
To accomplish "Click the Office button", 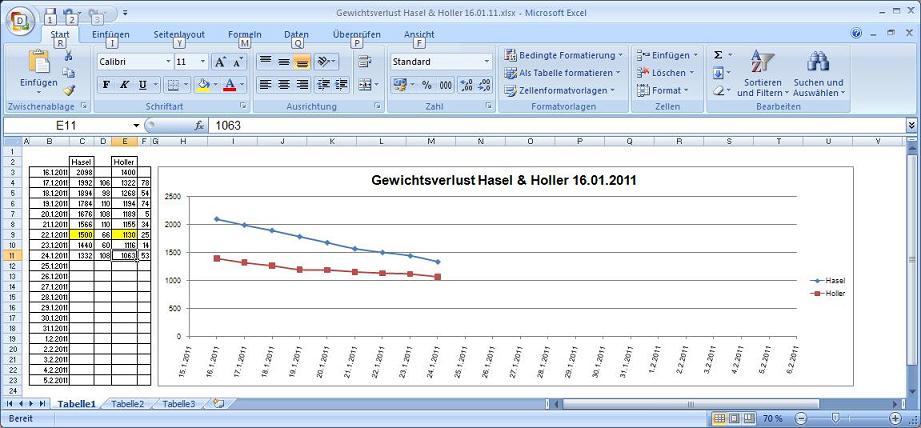I will point(21,21).
